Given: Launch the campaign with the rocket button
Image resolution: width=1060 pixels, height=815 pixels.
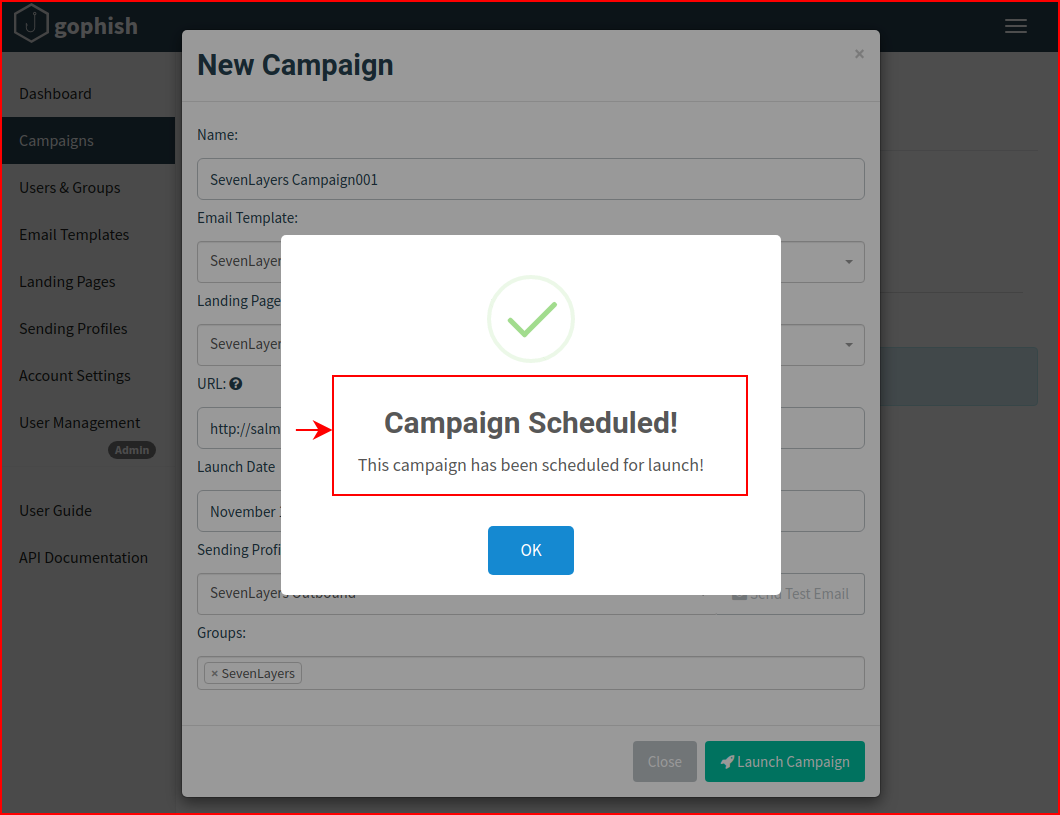Looking at the screenshot, I should point(784,762).
